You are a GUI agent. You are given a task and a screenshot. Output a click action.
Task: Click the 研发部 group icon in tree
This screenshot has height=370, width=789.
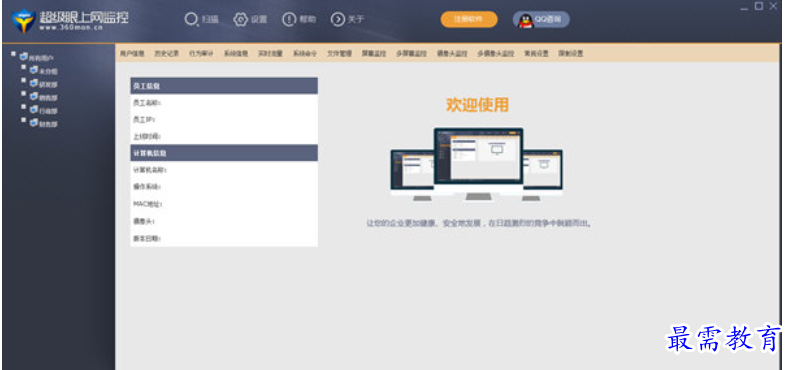tap(34, 83)
